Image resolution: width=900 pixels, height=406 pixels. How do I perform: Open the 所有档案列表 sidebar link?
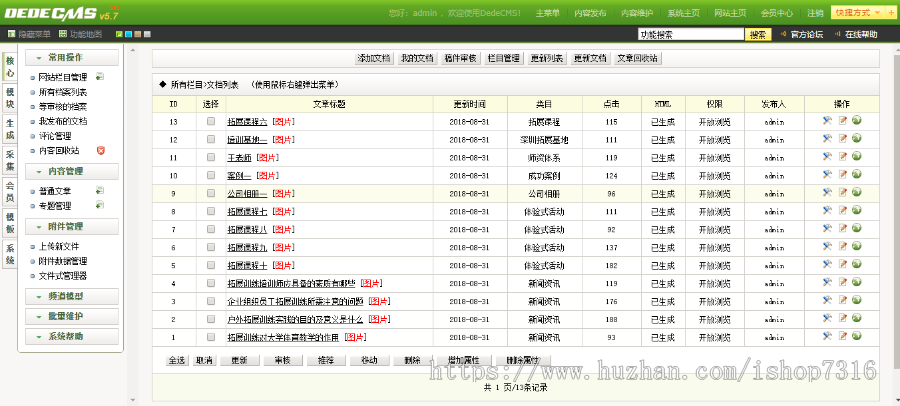coord(63,92)
